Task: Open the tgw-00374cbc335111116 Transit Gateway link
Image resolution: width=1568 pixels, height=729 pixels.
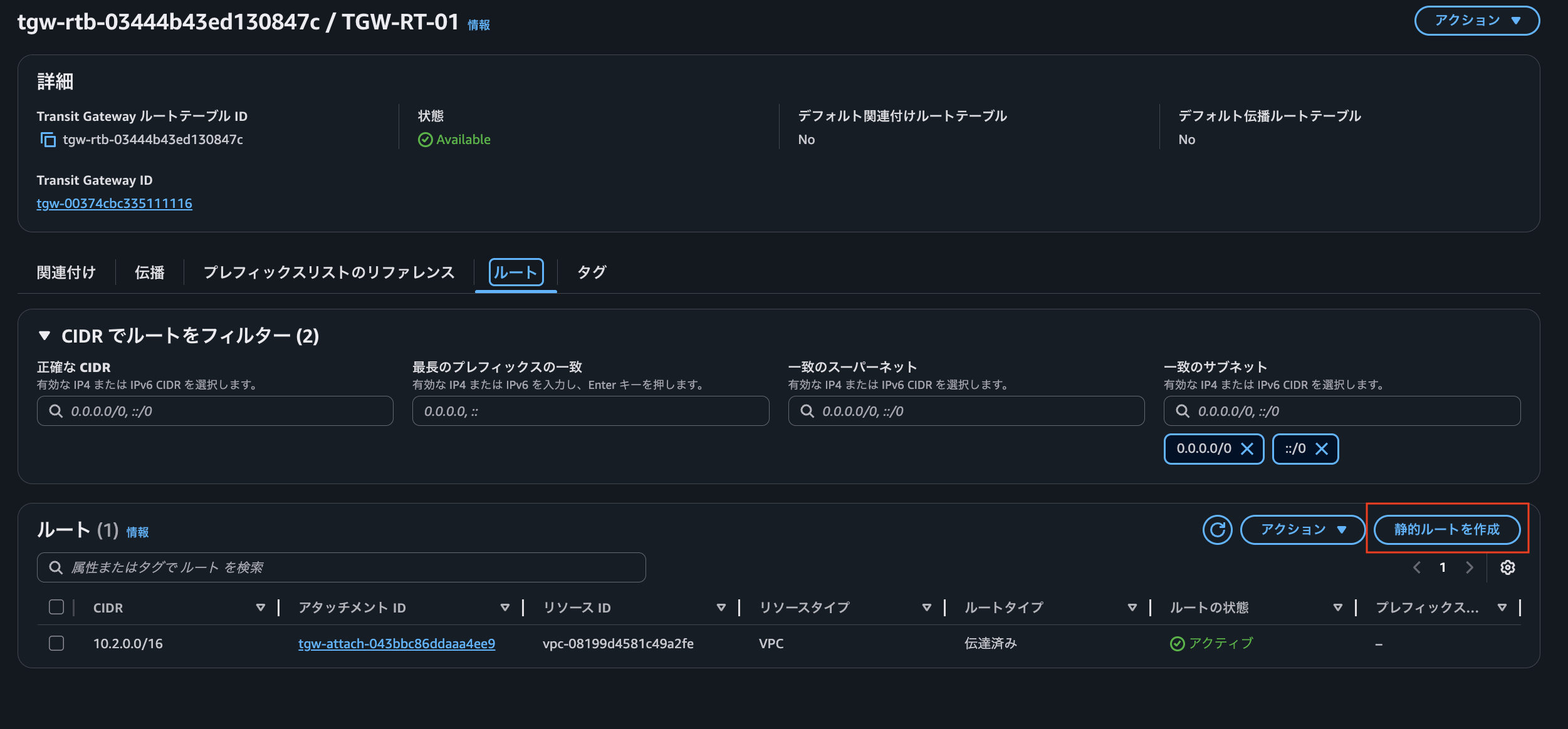Action: [115, 203]
